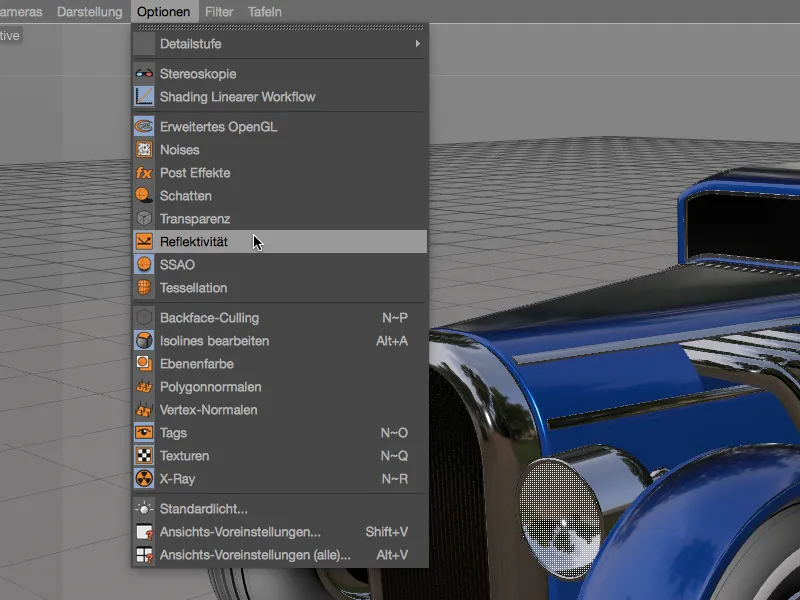
Task: Select the Polygonnormalen entry
Action: tap(280, 387)
